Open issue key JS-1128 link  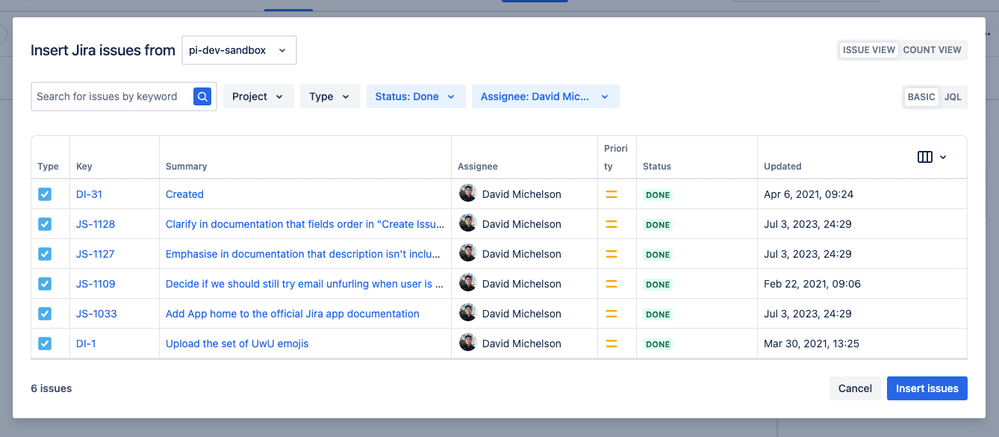click(x=96, y=224)
